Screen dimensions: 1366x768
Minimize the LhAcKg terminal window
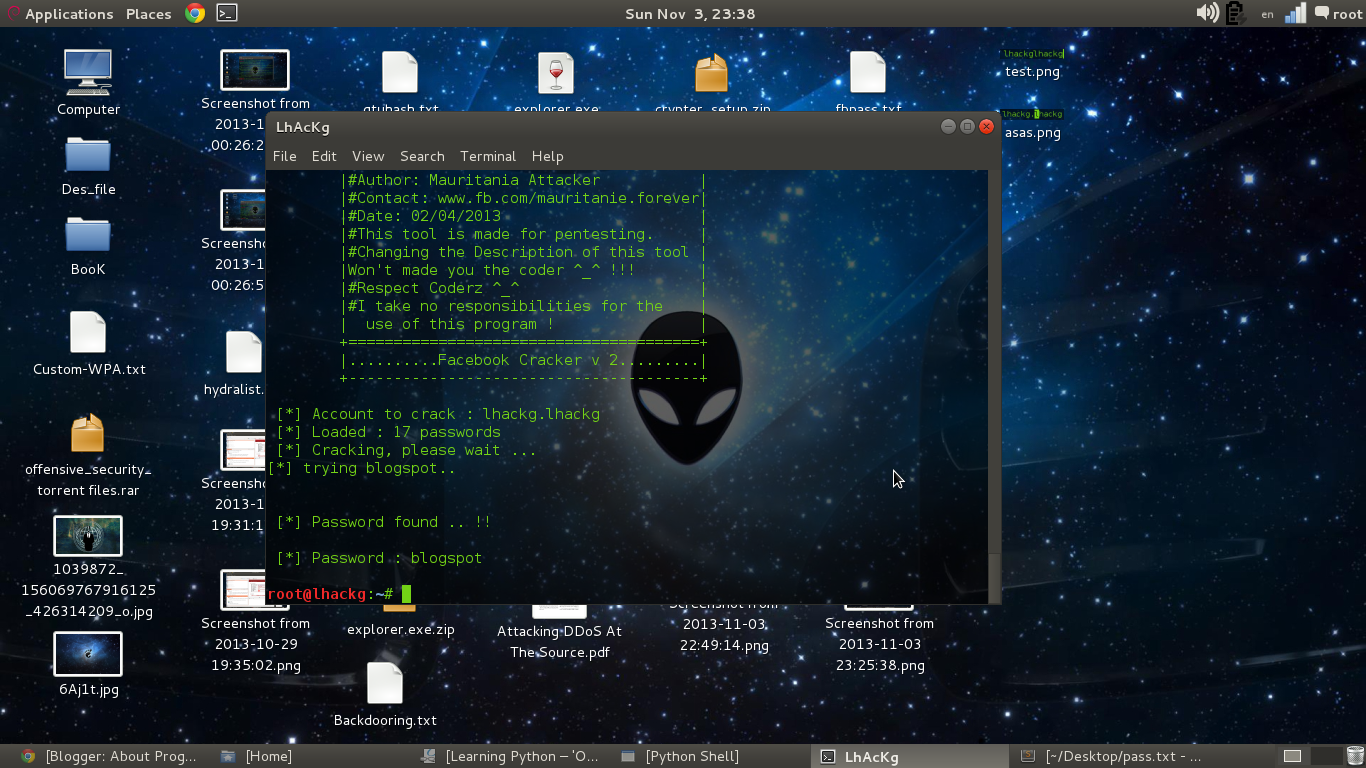coord(948,126)
